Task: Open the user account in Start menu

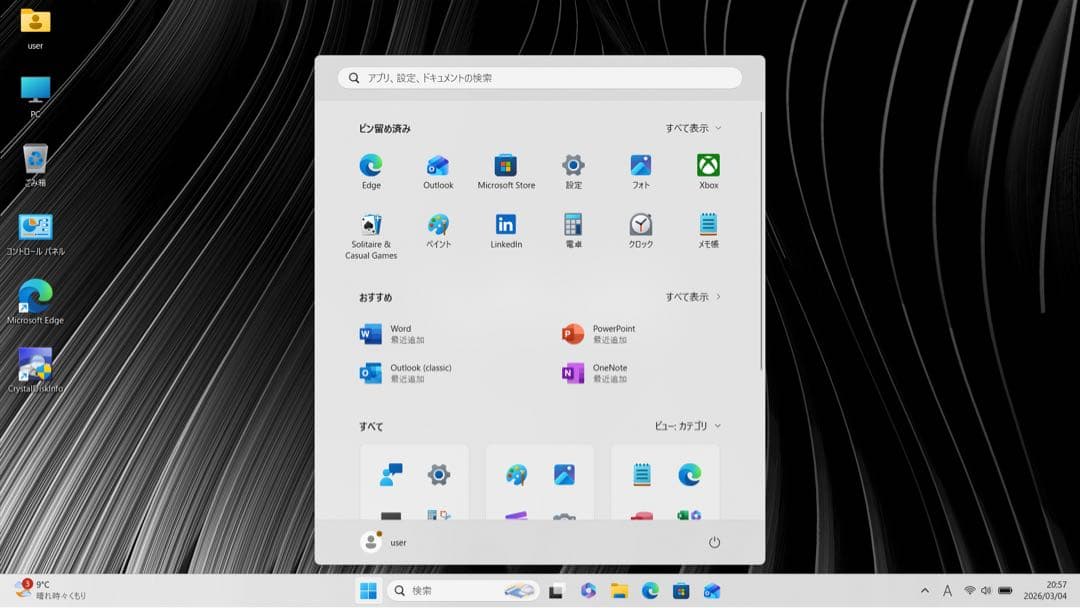Action: (384, 543)
